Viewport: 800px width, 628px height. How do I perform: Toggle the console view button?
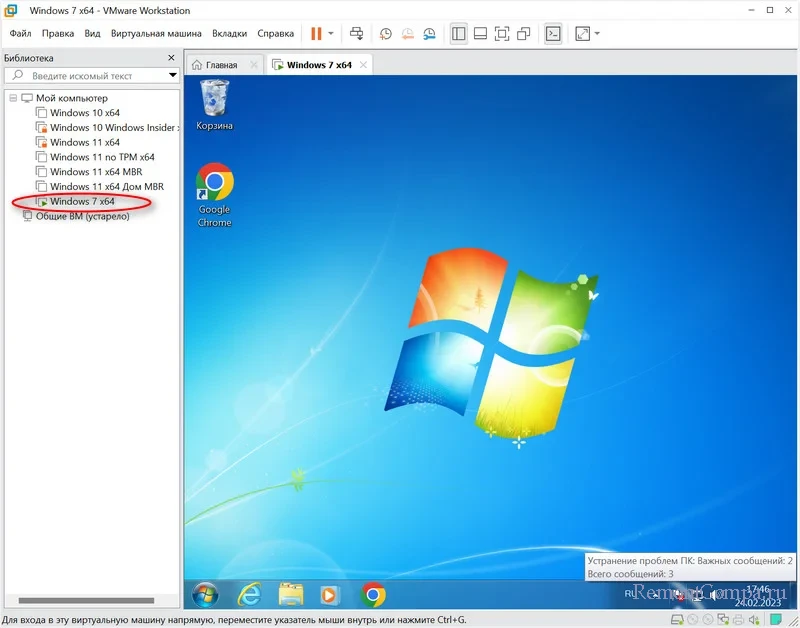coord(553,34)
